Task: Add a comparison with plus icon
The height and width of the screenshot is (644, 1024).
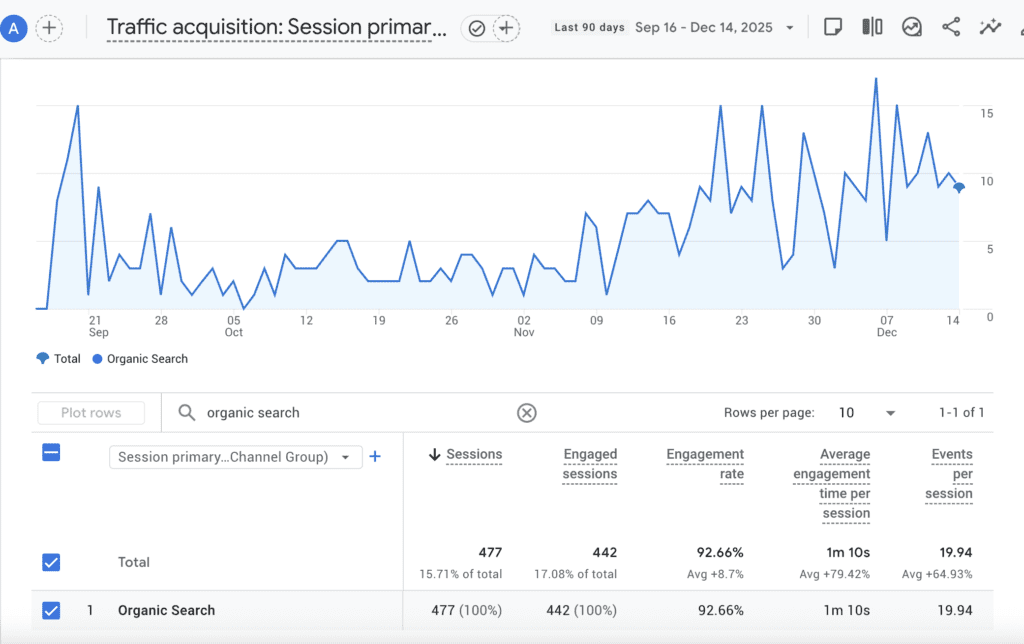Action: [x=47, y=28]
